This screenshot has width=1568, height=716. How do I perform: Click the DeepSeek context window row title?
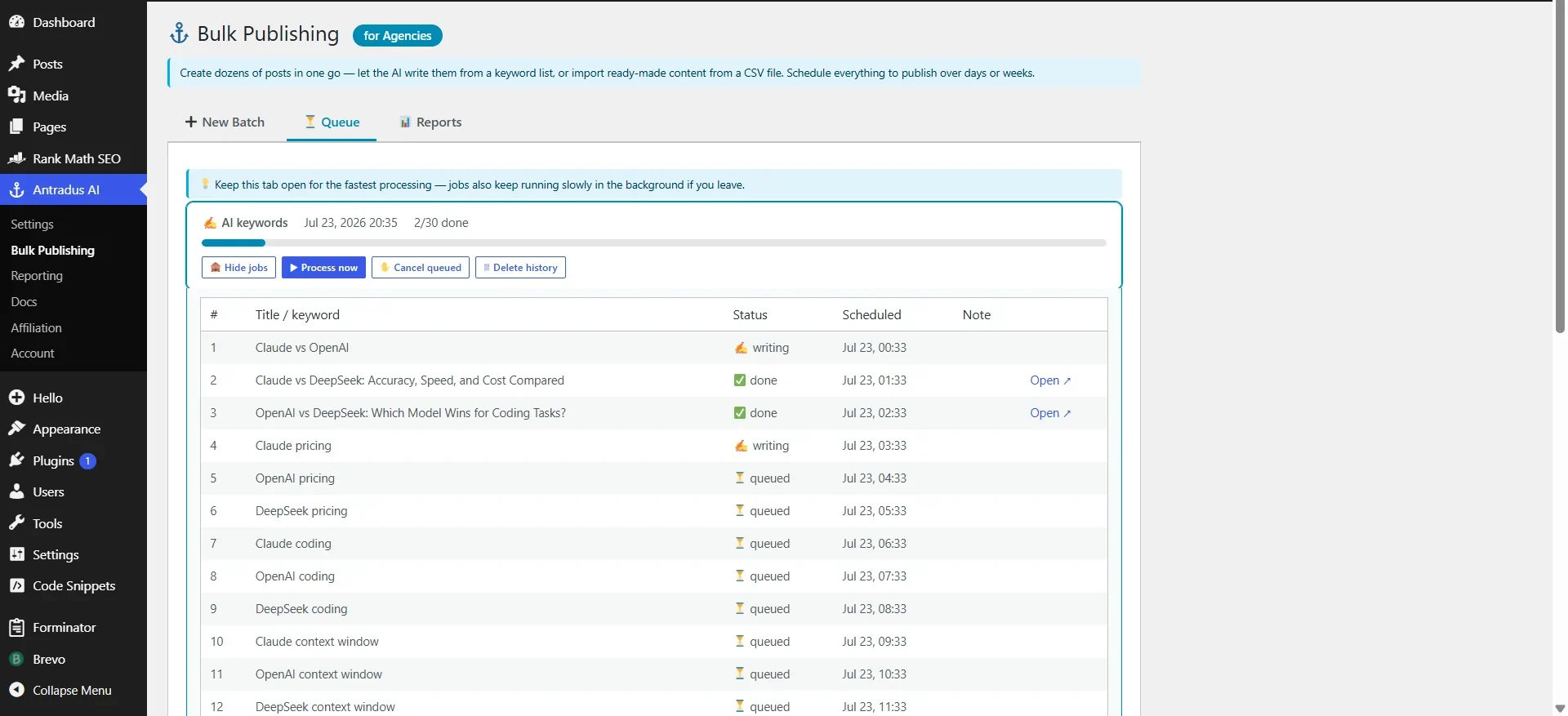pos(325,707)
